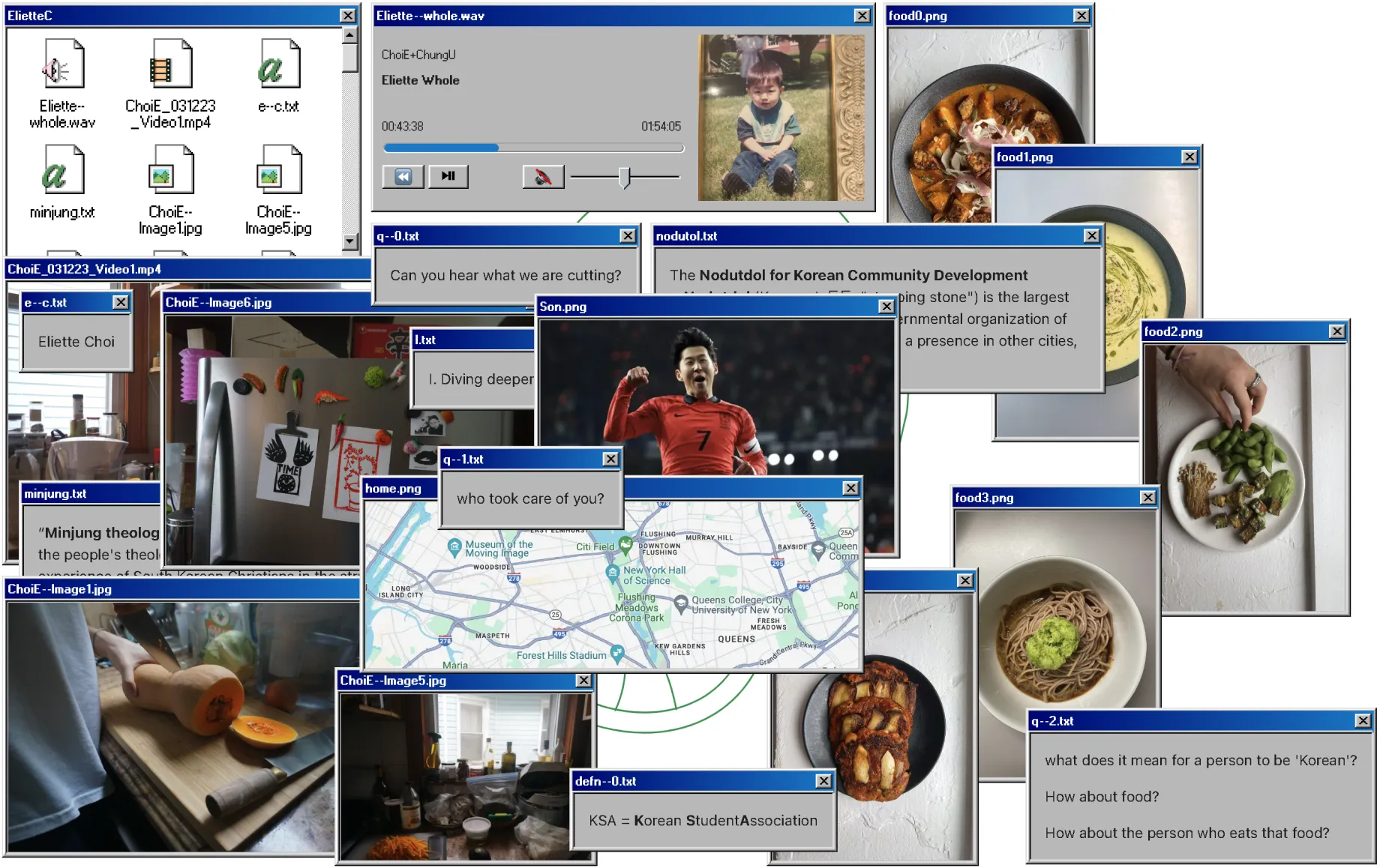Close the ChoiE--Image5.jpg window
The width and height of the screenshot is (1380, 868).
coord(583,681)
